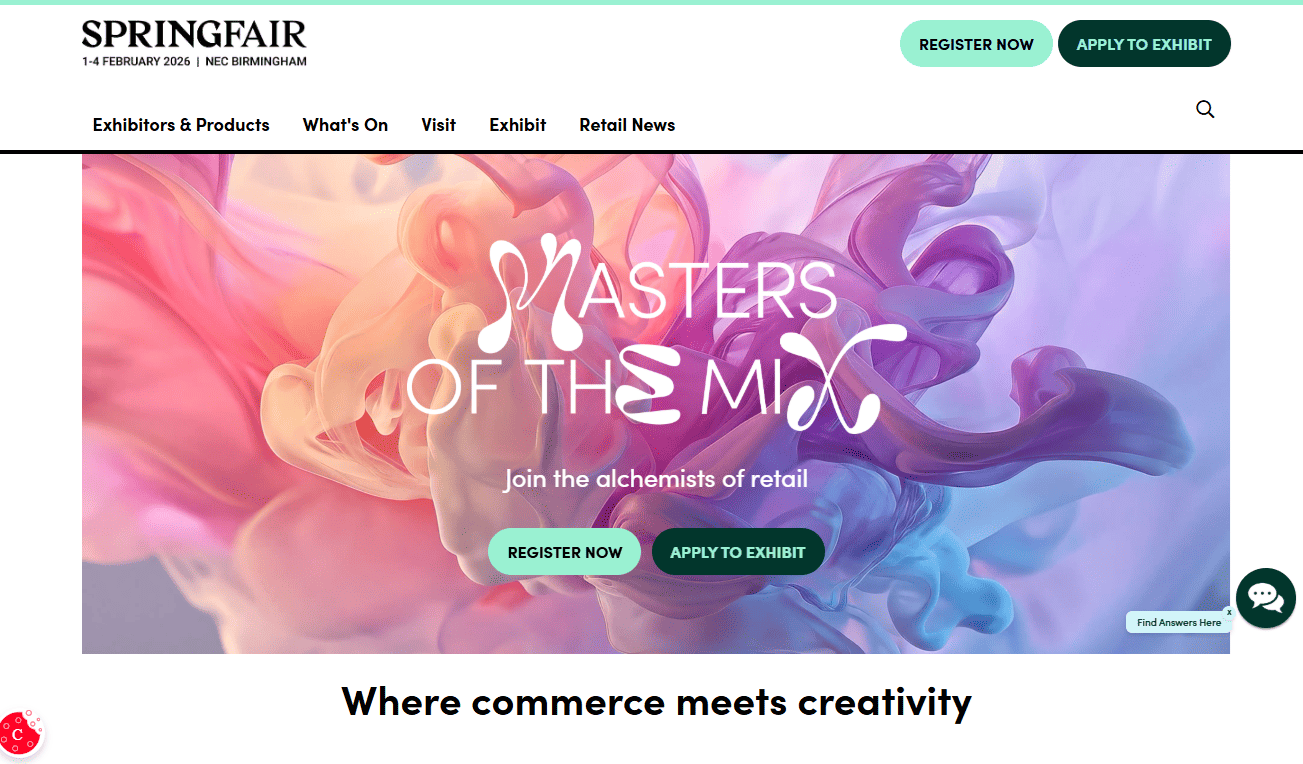Click the Where commerce meets creativity heading
This screenshot has width=1303, height=764.
pos(656,701)
